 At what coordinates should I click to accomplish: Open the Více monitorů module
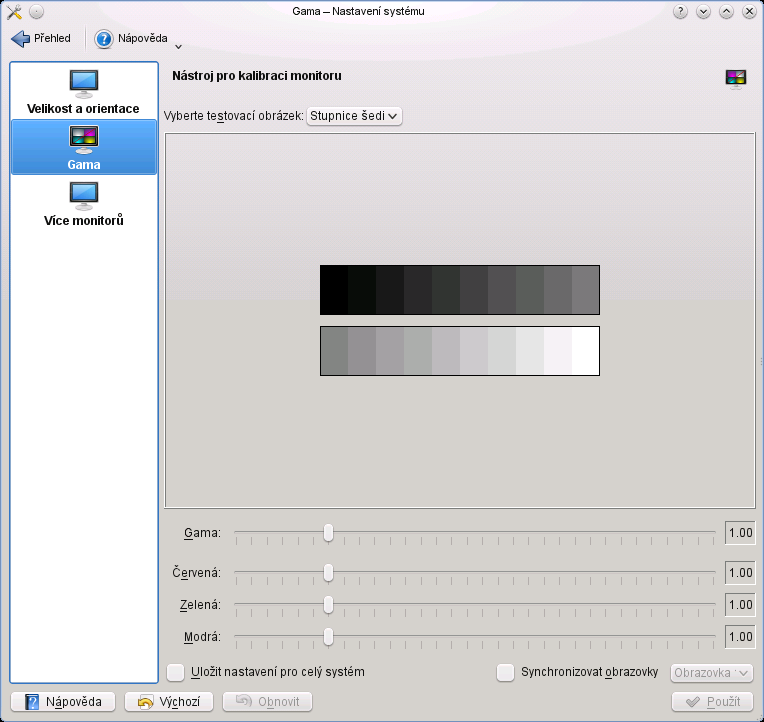pyautogui.click(x=83, y=203)
